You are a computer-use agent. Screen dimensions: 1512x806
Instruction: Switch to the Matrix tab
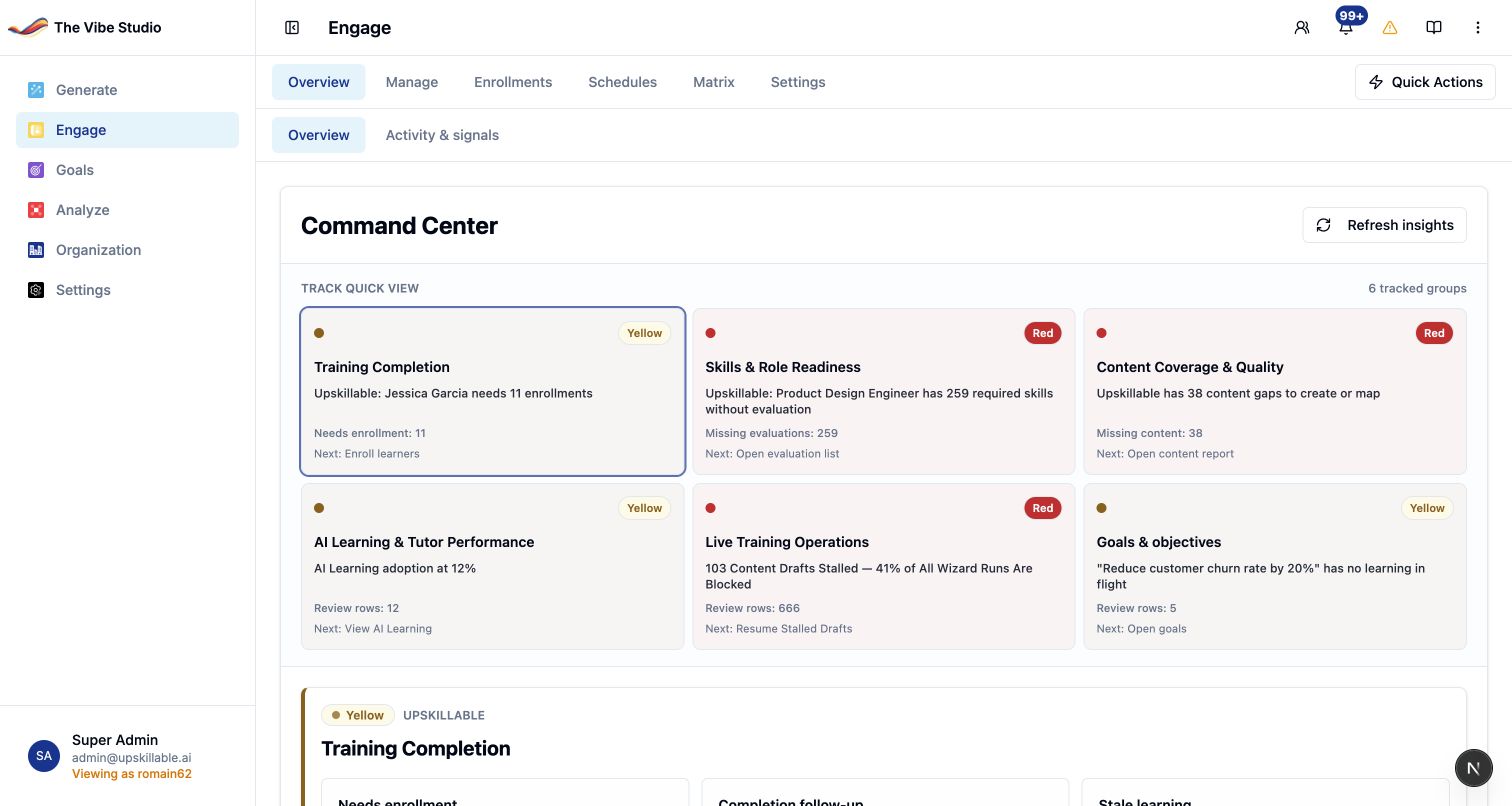(714, 82)
